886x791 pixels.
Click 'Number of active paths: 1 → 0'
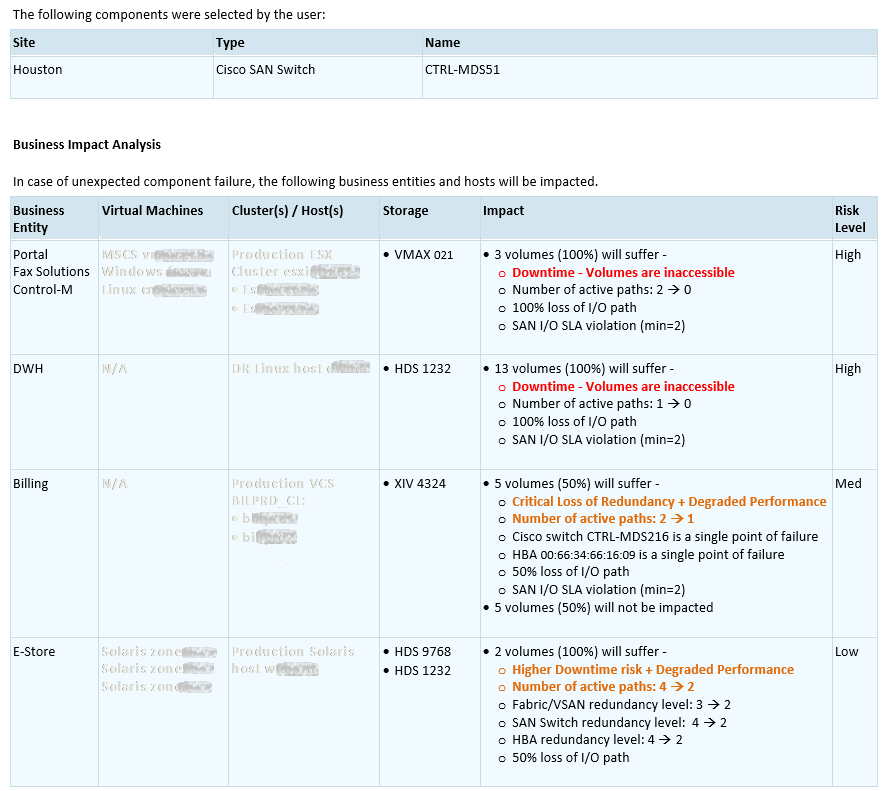point(601,404)
